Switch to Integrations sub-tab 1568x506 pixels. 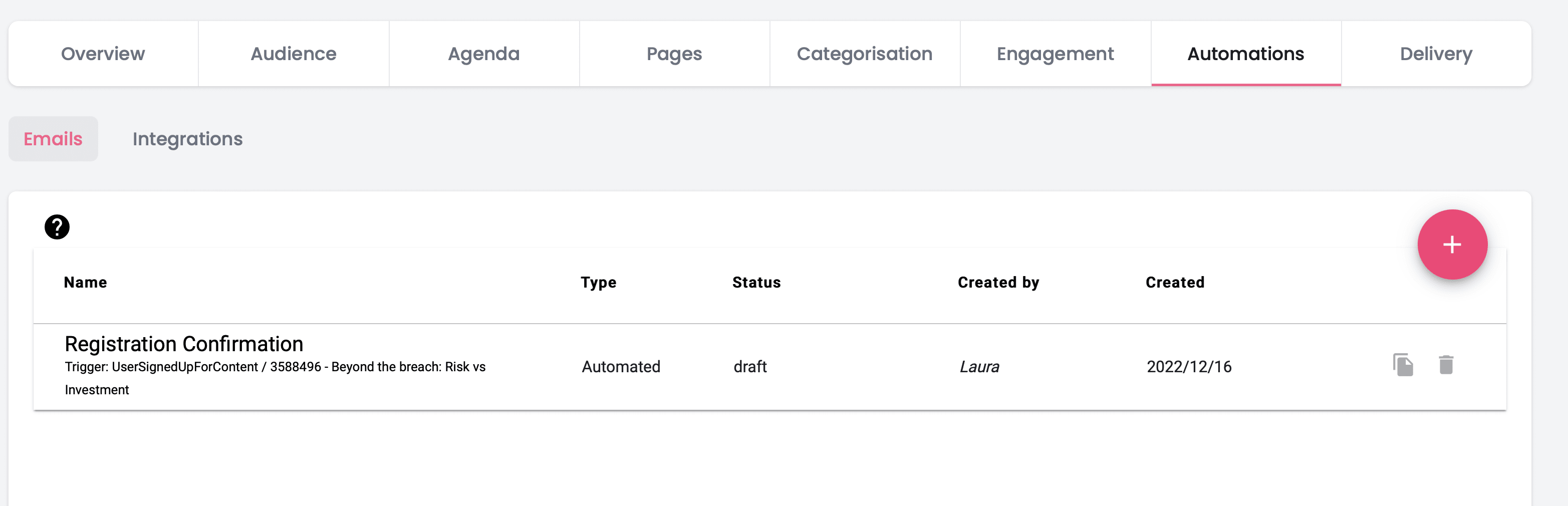(187, 139)
